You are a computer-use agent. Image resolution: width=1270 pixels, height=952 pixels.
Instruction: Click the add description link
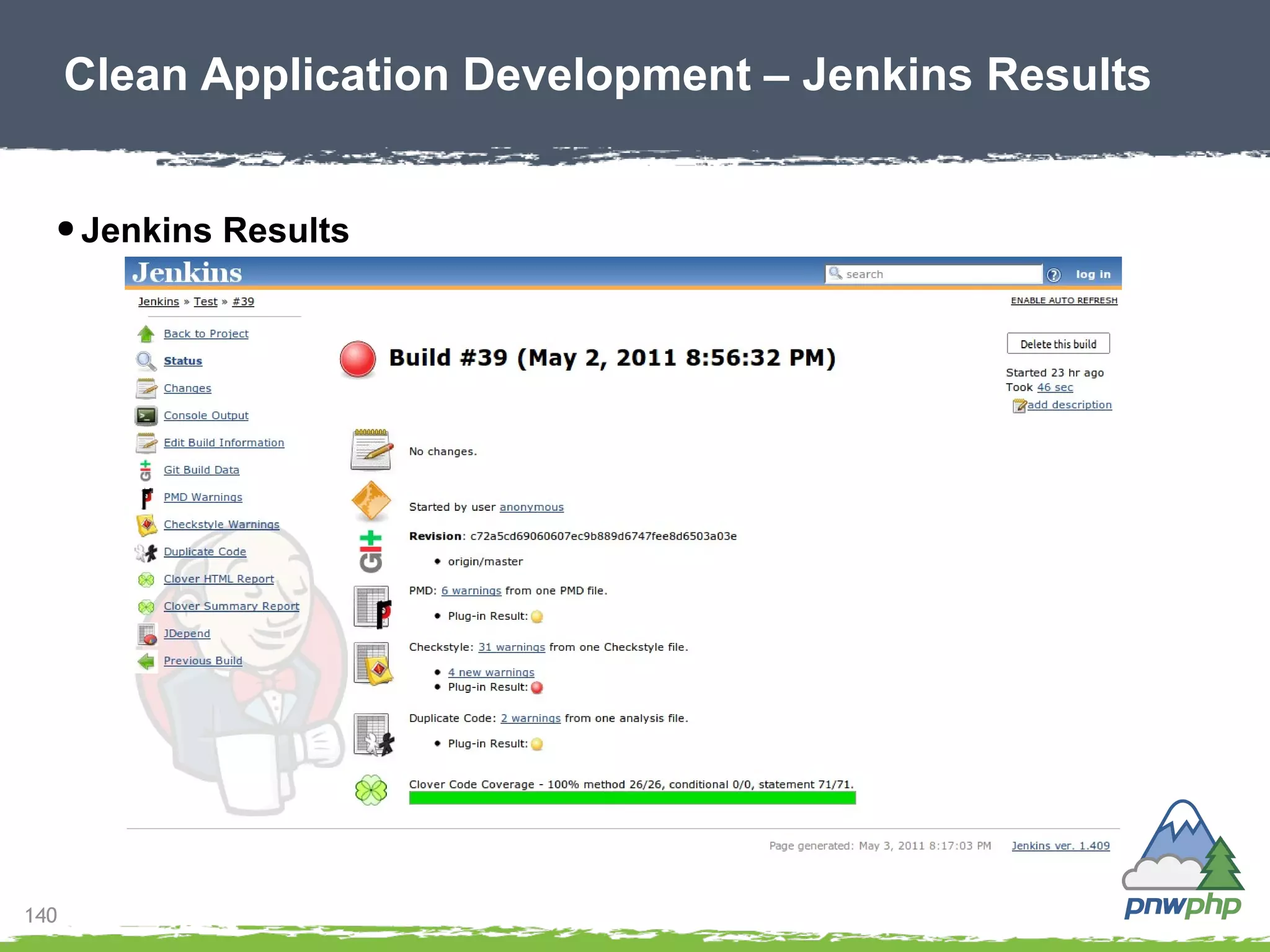pyautogui.click(x=1070, y=405)
